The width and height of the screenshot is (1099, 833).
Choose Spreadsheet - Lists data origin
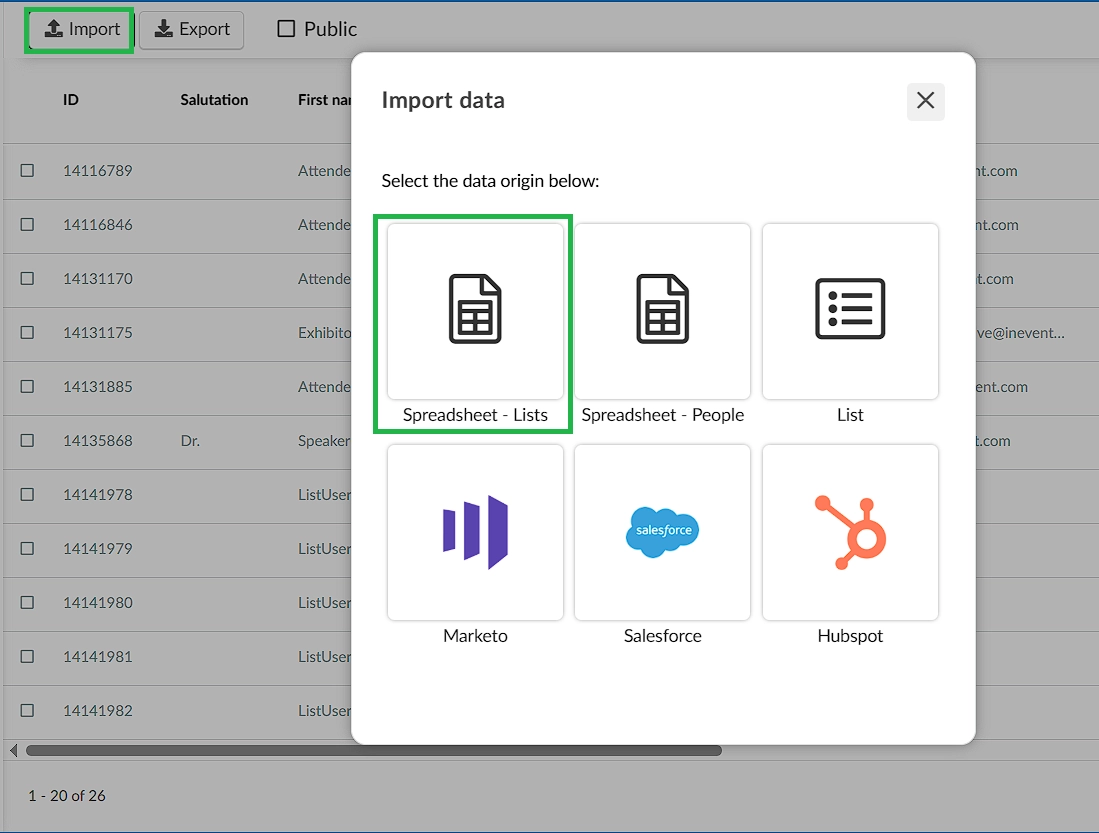coord(475,311)
